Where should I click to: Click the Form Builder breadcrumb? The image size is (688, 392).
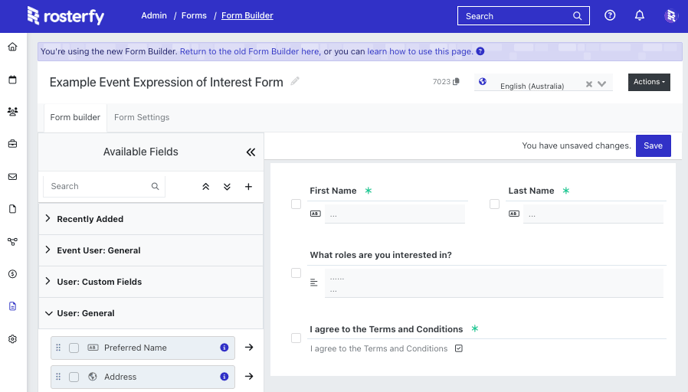click(247, 15)
